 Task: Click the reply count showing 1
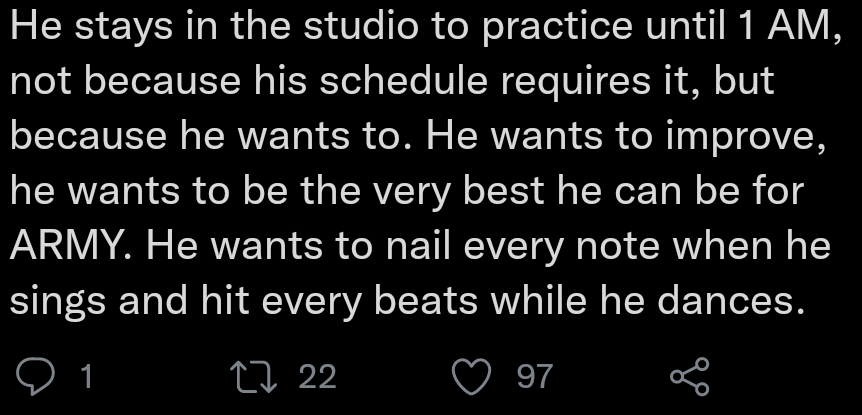click(86, 377)
